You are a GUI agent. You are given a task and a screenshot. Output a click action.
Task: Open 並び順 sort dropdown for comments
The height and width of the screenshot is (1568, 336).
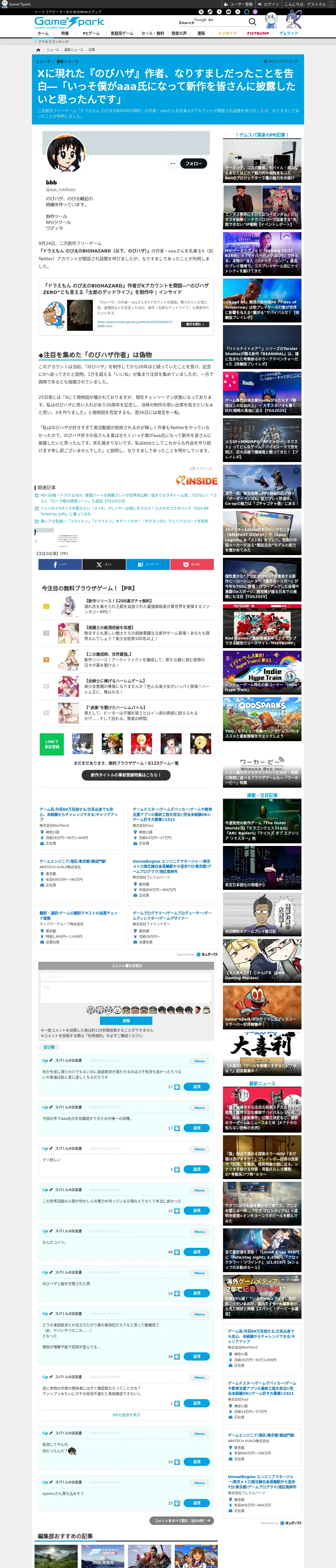click(49, 1048)
